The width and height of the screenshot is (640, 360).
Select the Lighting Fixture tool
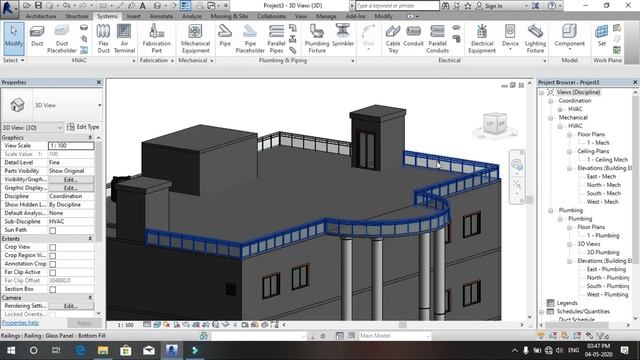coord(535,39)
